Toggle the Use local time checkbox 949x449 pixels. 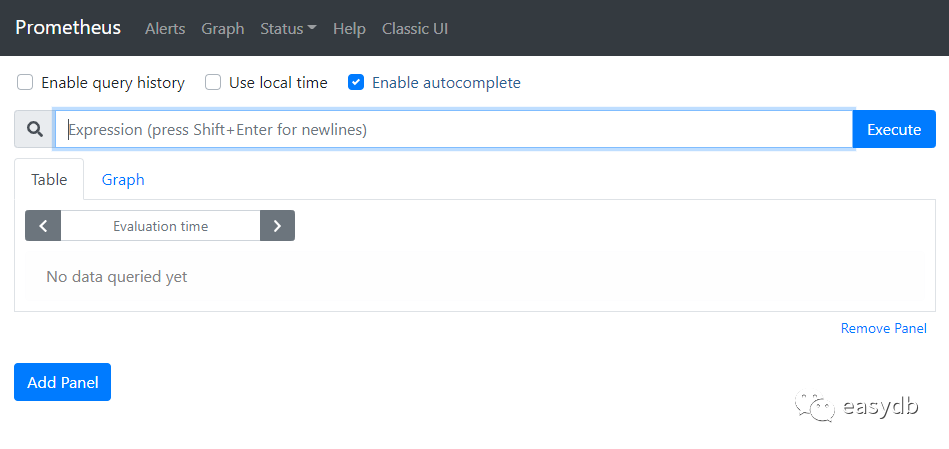pyautogui.click(x=213, y=83)
